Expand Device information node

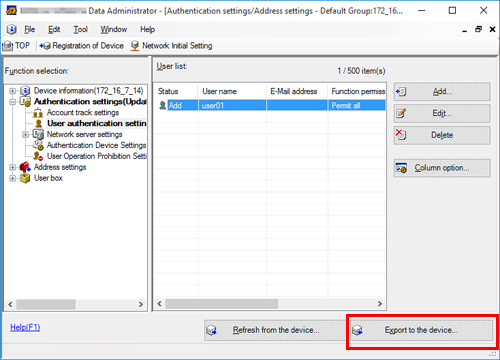[x=12, y=91]
